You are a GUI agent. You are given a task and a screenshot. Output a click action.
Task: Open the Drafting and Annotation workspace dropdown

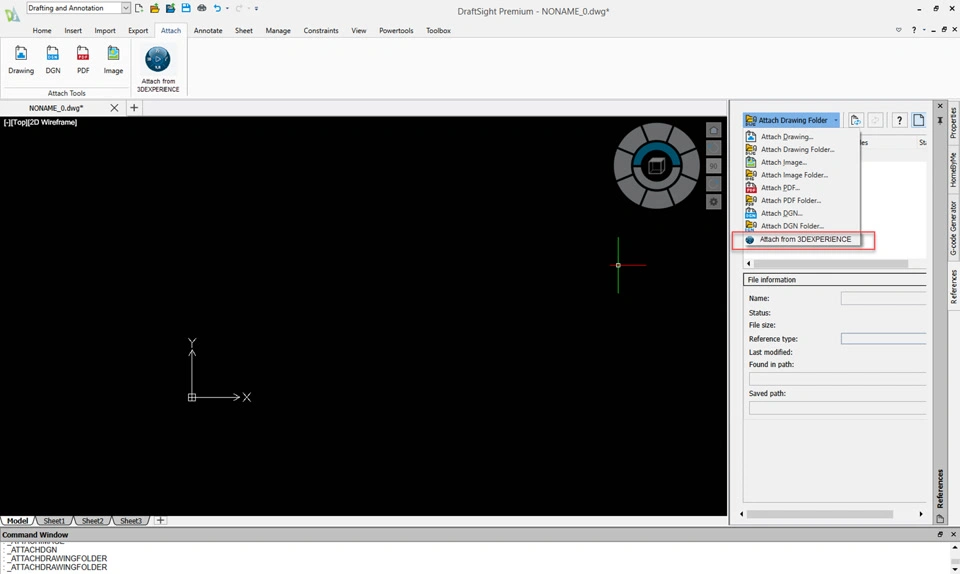point(126,8)
